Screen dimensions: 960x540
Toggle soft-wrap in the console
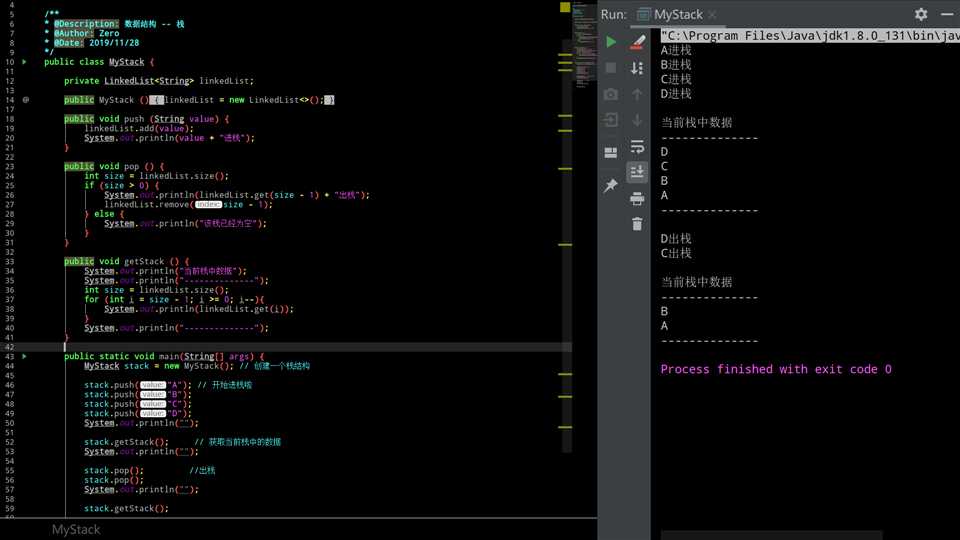point(637,146)
